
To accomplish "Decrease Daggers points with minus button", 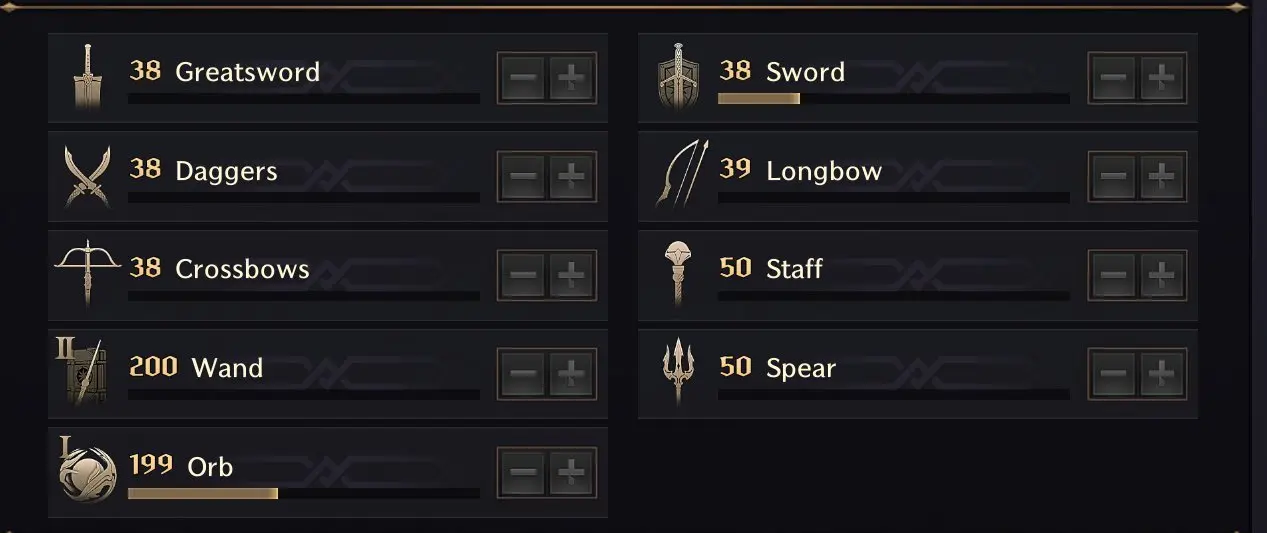I will click(x=522, y=177).
